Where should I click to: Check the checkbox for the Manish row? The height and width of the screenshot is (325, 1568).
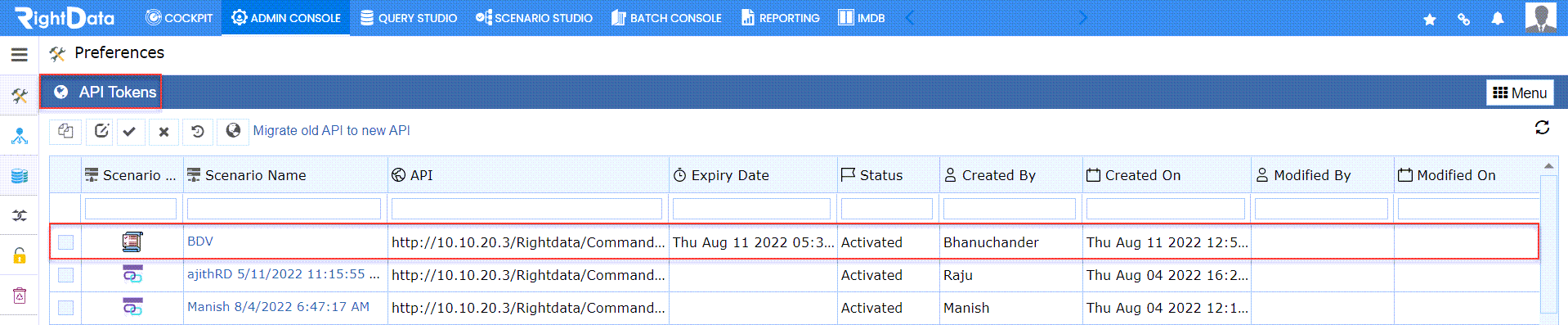pyautogui.click(x=66, y=308)
